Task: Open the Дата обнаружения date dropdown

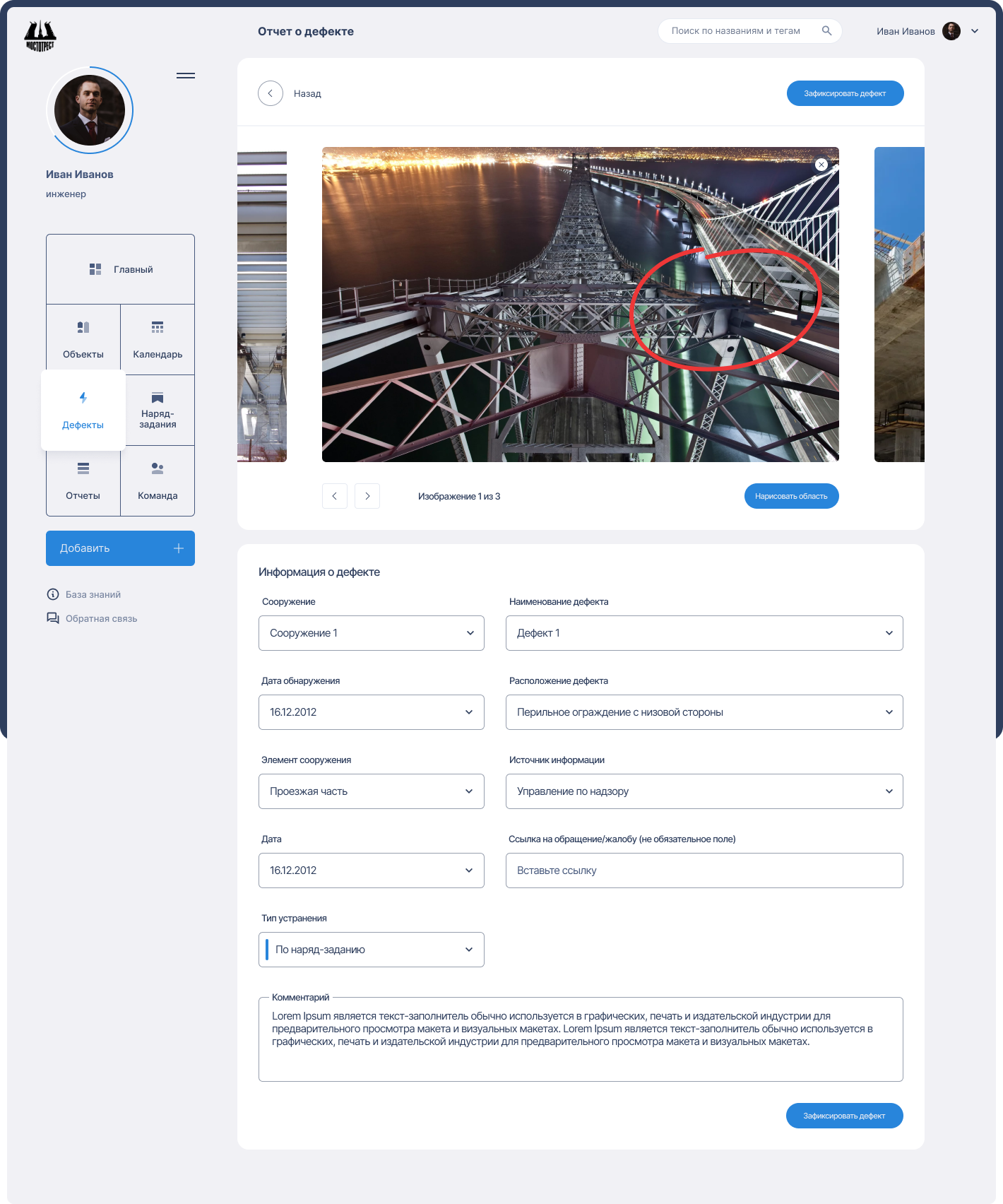Action: coord(372,712)
